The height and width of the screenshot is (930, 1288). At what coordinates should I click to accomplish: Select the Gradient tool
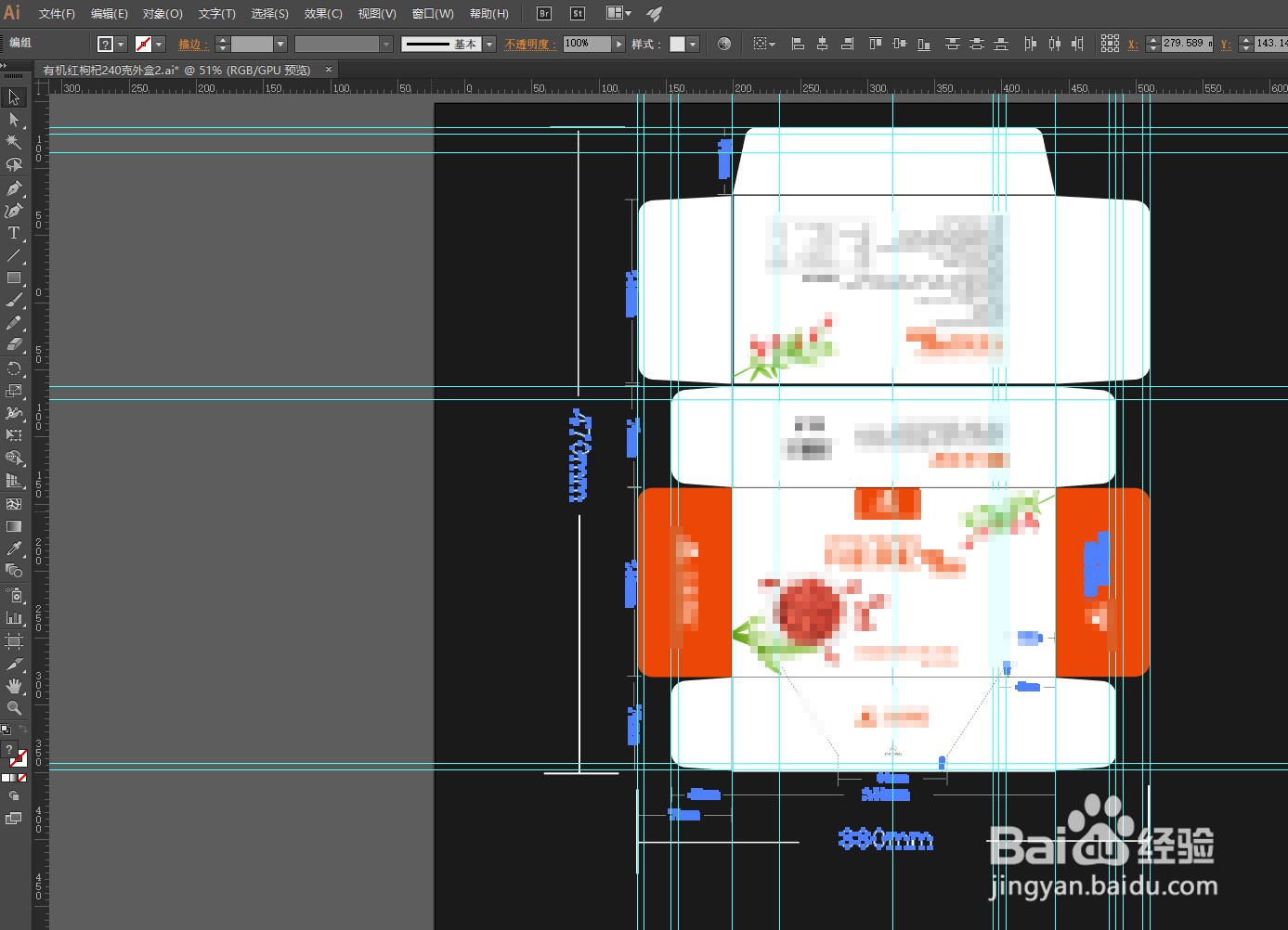coord(14,526)
